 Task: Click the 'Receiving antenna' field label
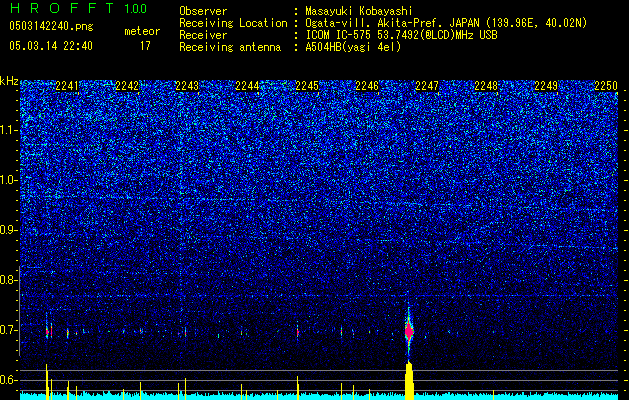click(230, 47)
